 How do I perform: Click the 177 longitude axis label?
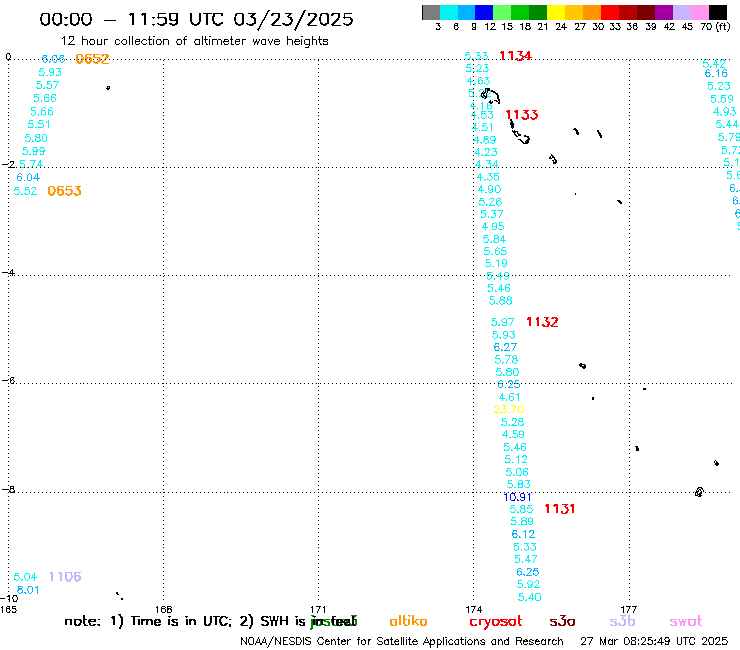click(629, 609)
